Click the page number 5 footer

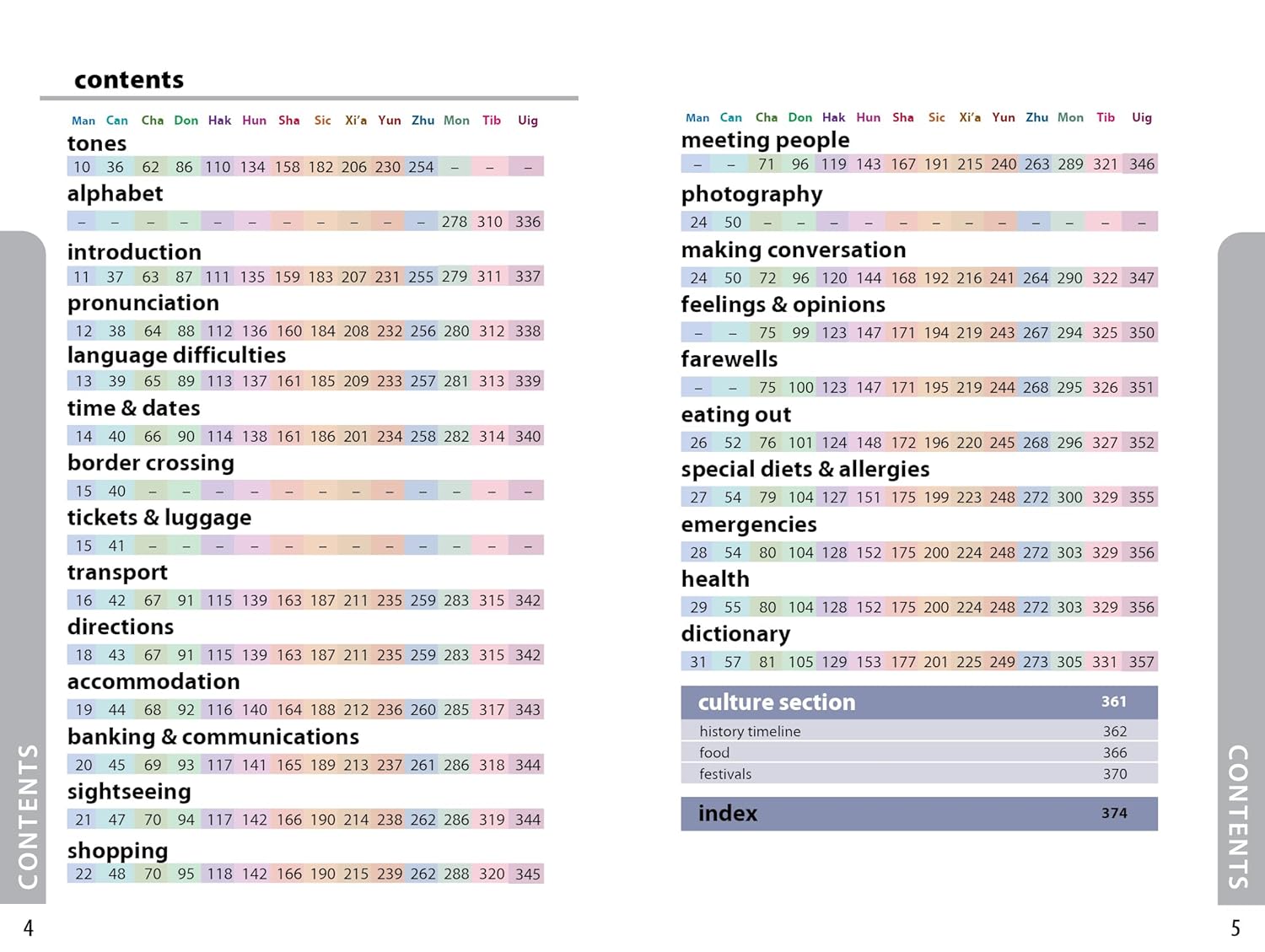pyautogui.click(x=1235, y=928)
